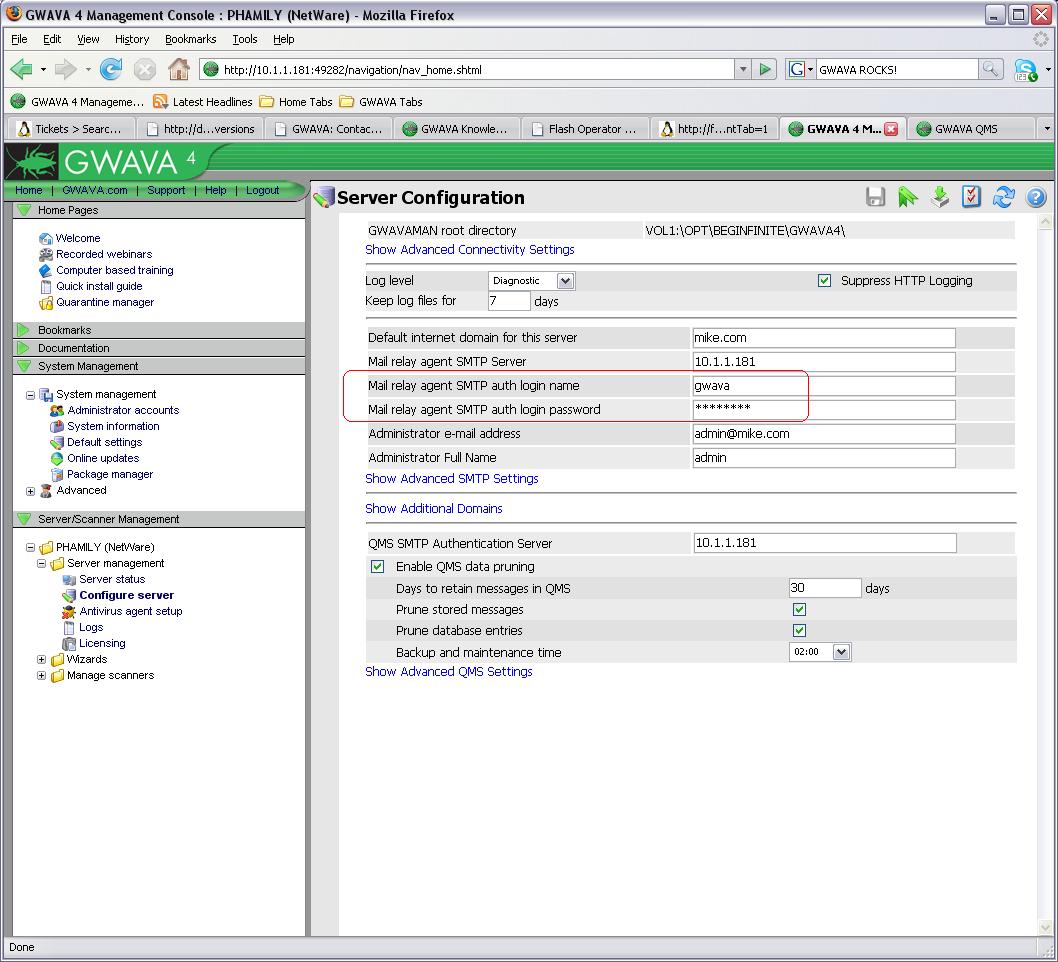Open the Home Tabs bookmark folder

[296, 102]
